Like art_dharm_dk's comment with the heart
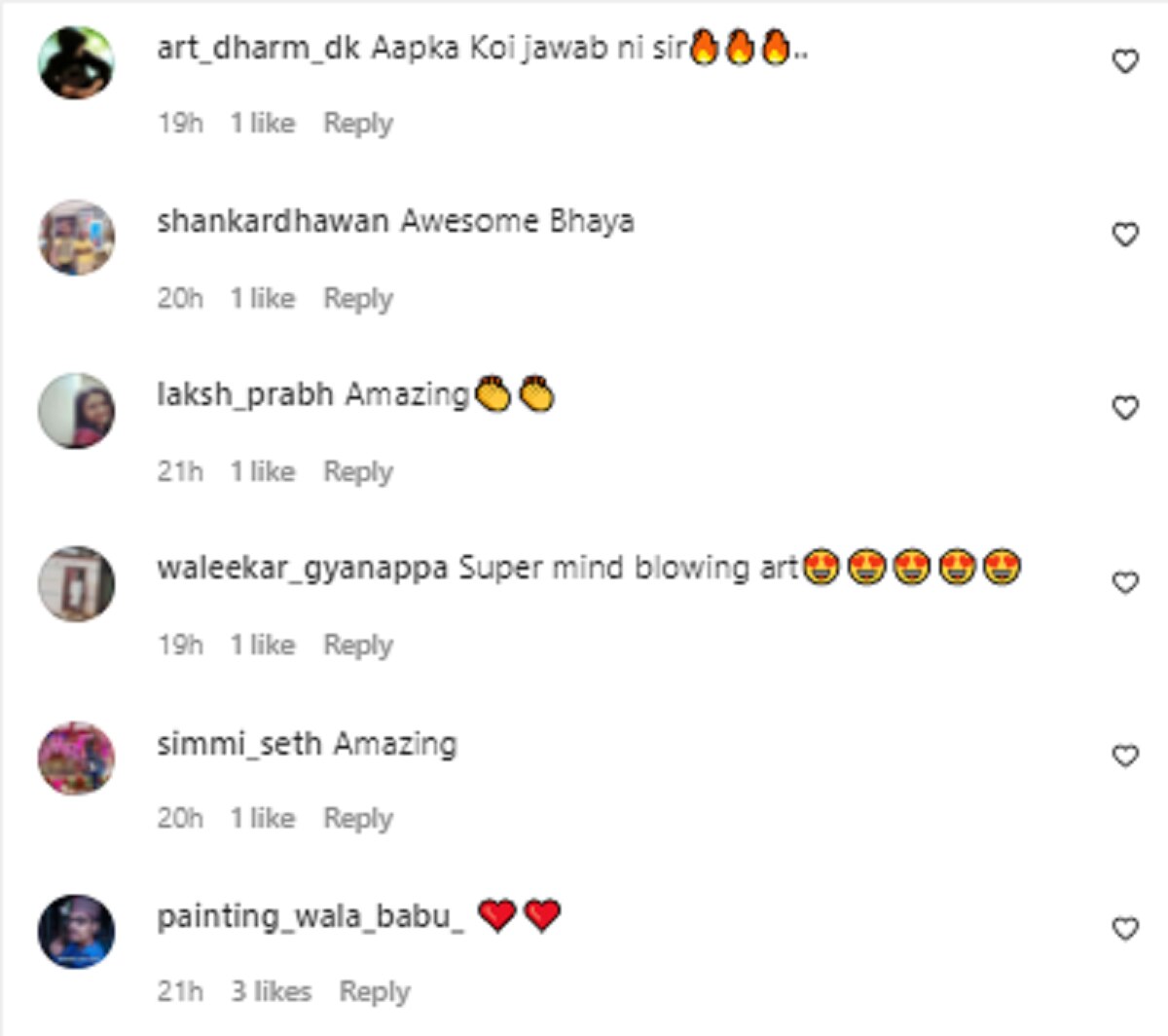The height and width of the screenshot is (1036, 1168). (1125, 61)
